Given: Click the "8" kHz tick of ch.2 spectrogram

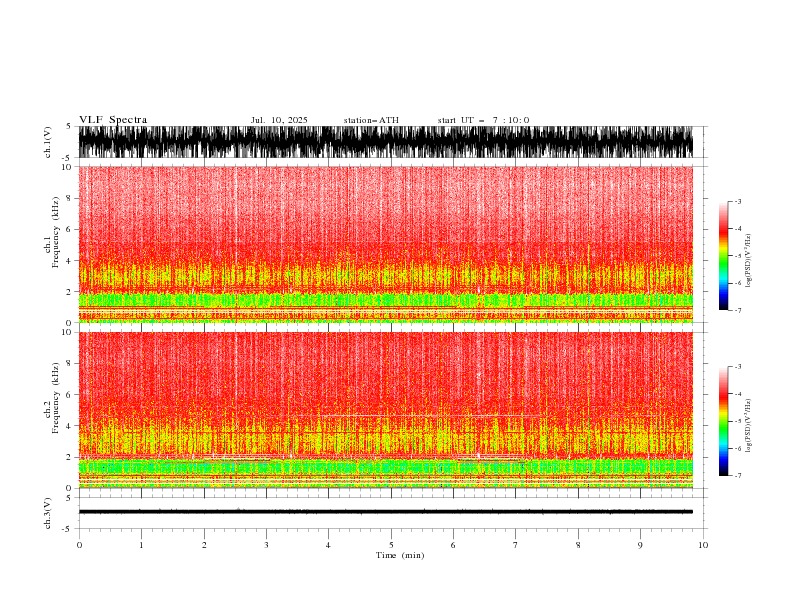Looking at the screenshot, I should tap(69, 364).
